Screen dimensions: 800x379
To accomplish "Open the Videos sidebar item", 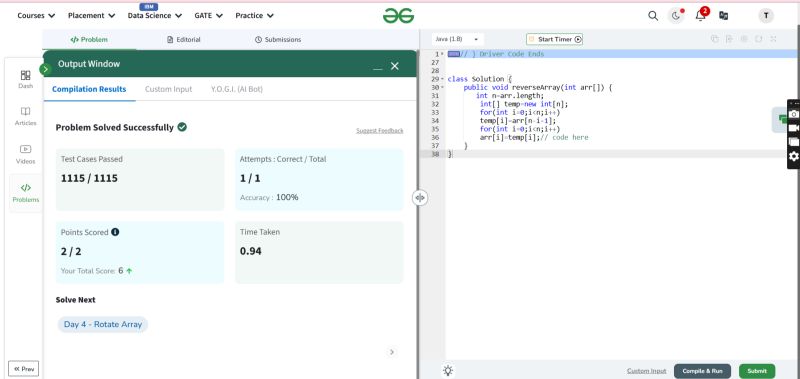I will click(26, 155).
